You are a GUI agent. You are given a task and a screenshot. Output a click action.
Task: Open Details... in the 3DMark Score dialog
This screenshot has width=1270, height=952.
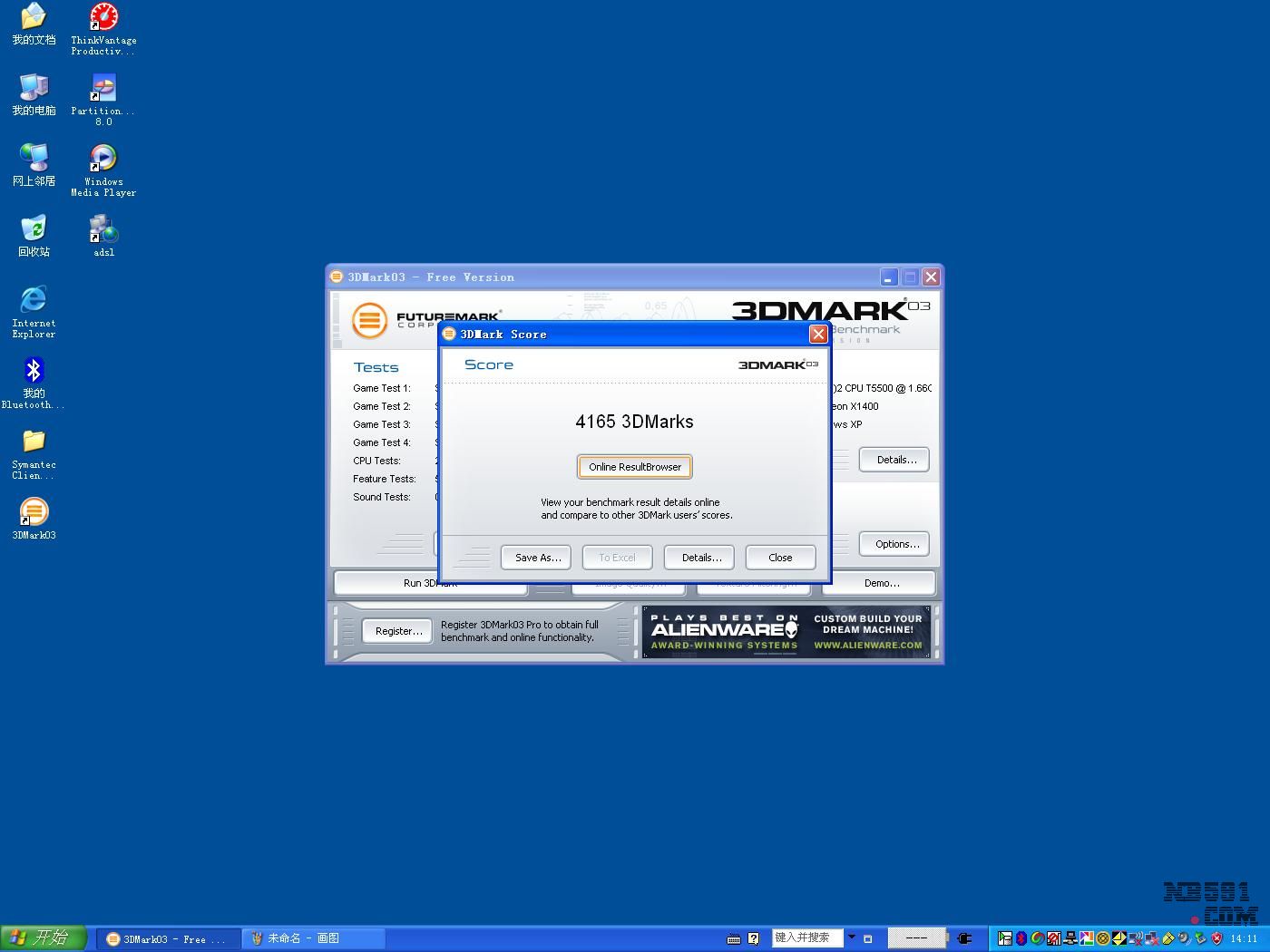(x=698, y=558)
